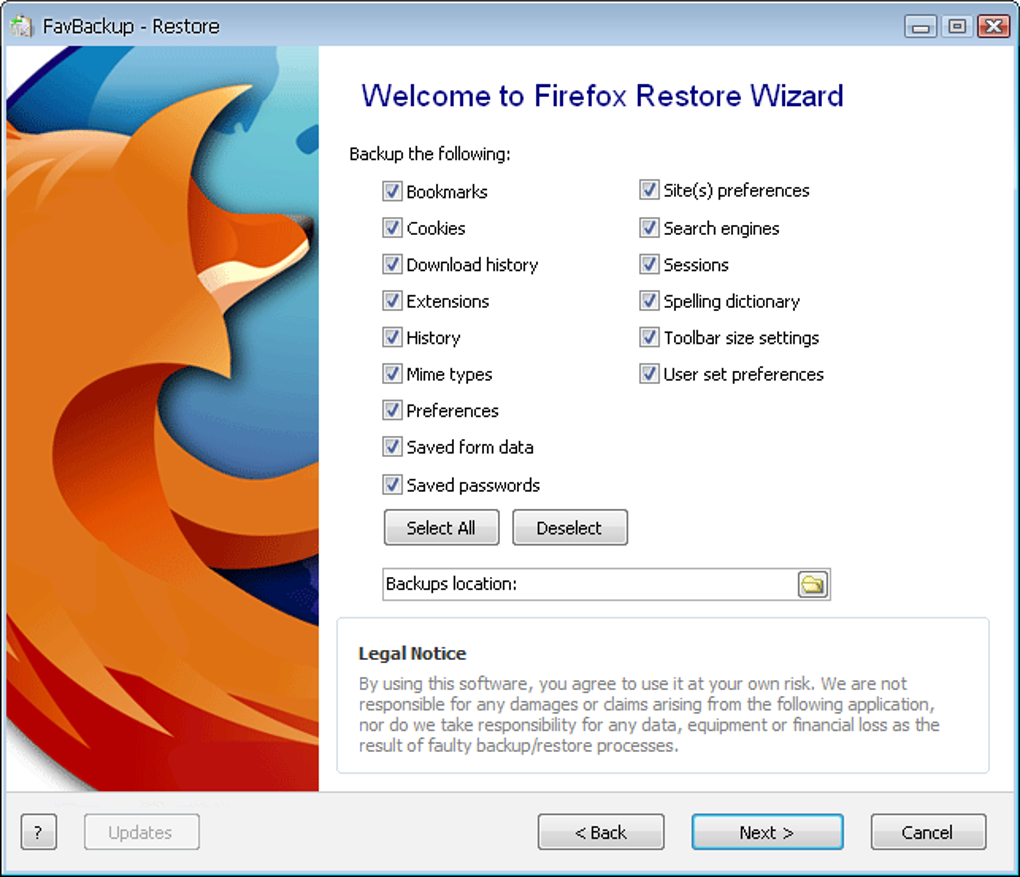
Task: Uncheck Search engines option
Action: [649, 228]
